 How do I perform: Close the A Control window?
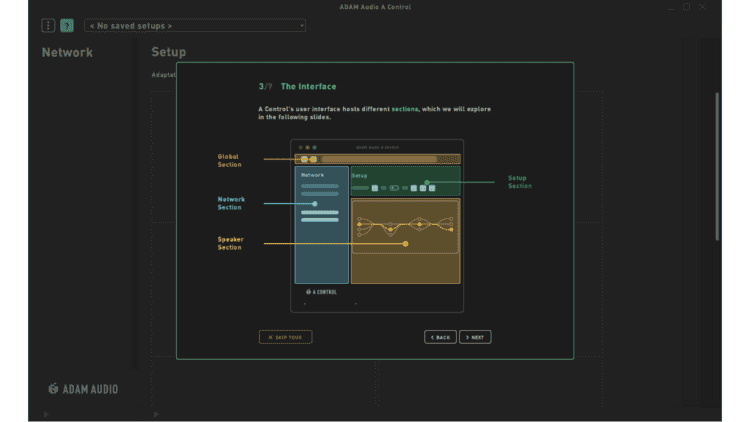pos(702,7)
